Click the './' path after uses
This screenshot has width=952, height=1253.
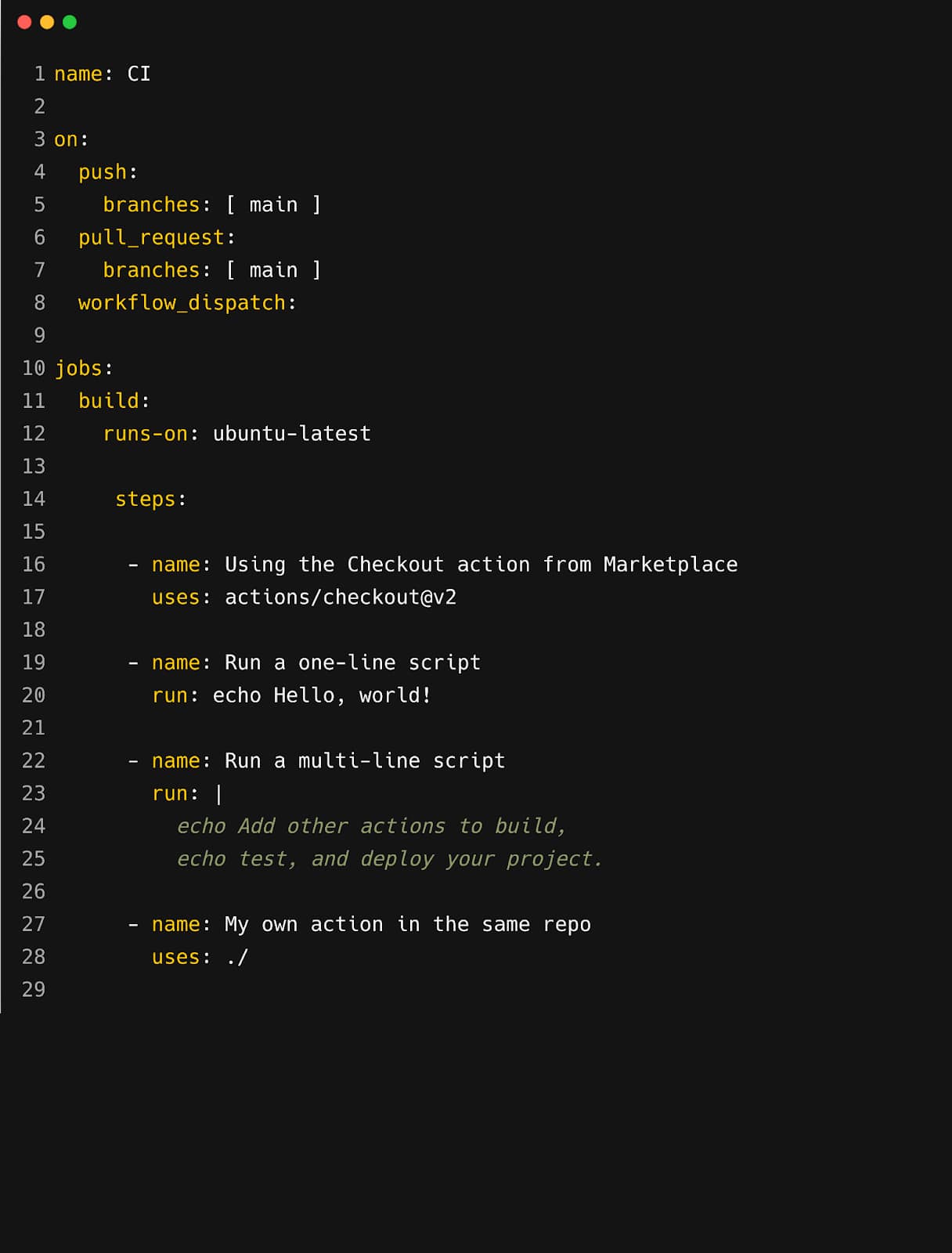click(236, 957)
